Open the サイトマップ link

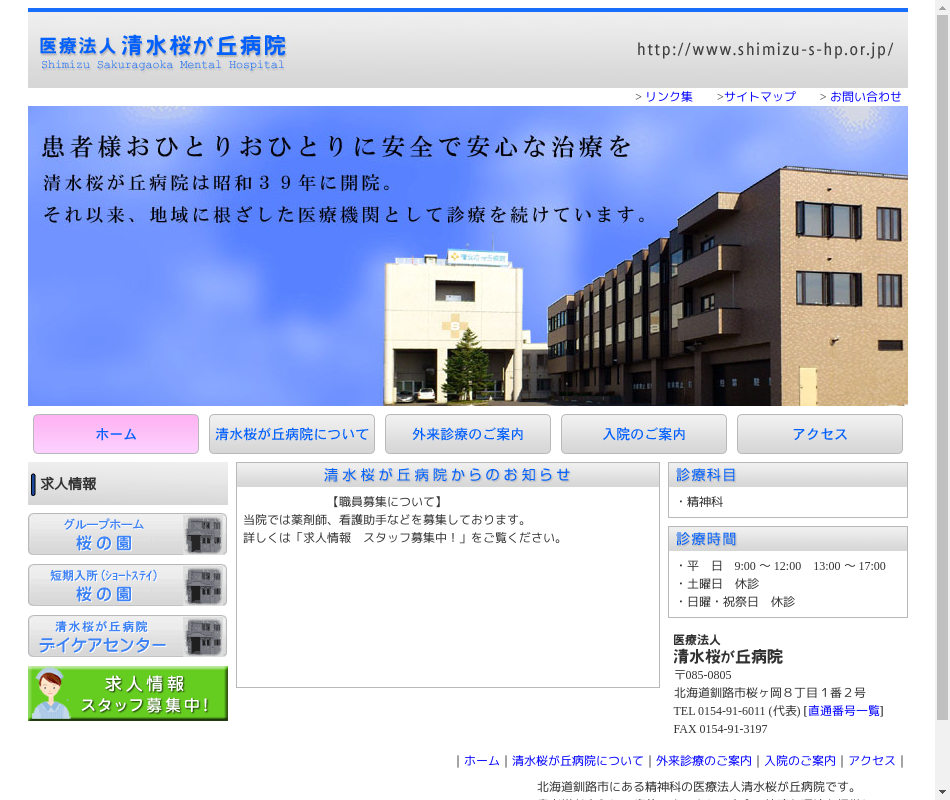[x=760, y=97]
